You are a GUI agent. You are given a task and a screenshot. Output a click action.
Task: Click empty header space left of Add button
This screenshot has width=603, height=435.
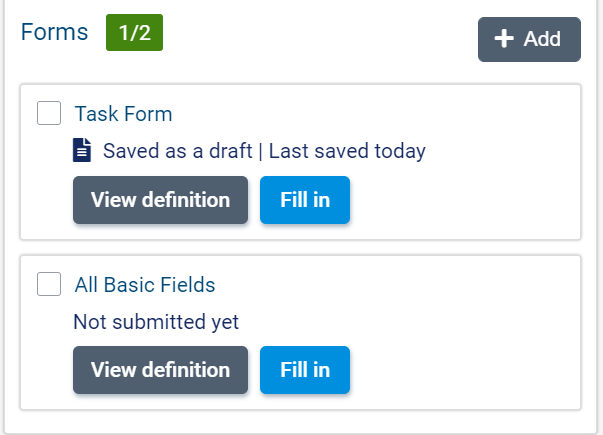tap(320, 38)
